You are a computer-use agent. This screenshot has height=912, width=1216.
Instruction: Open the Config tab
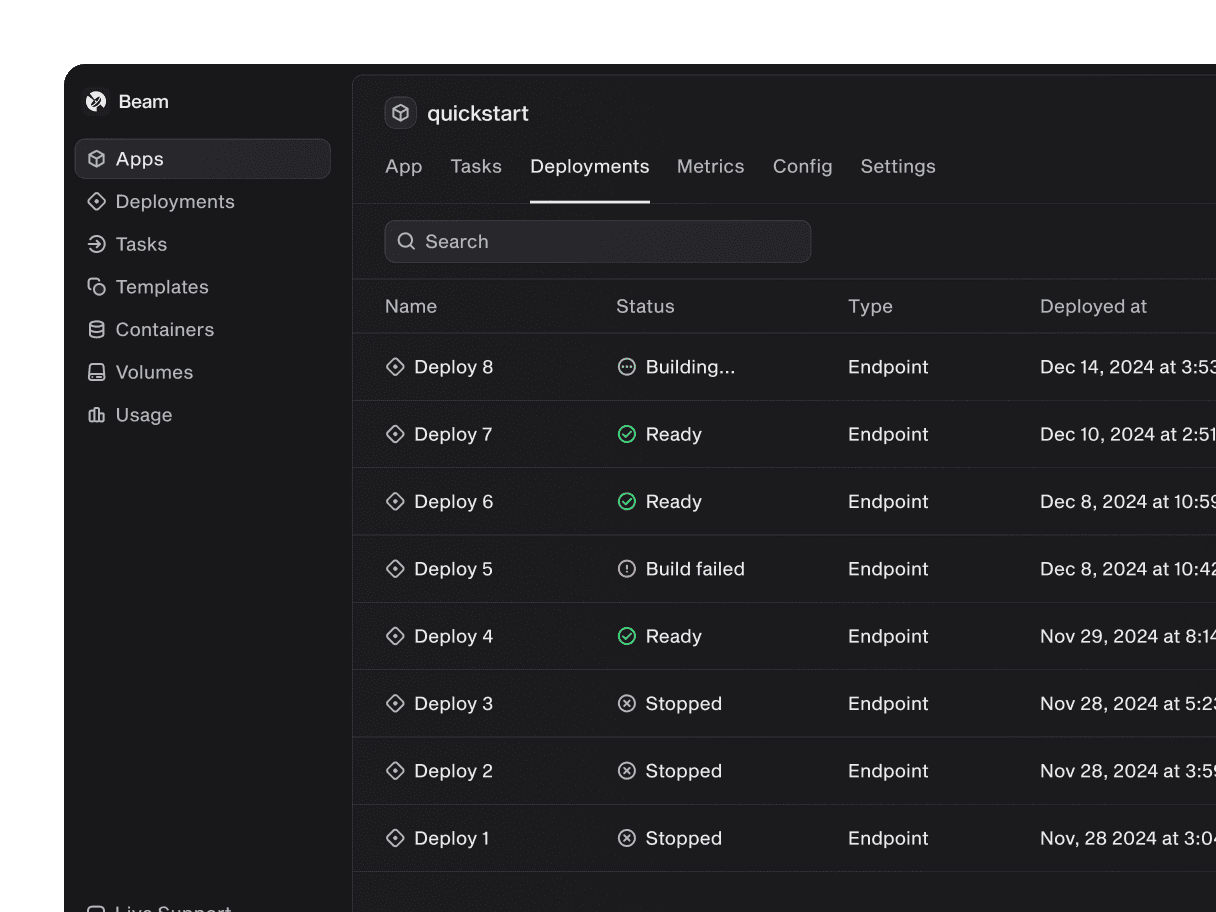802,167
